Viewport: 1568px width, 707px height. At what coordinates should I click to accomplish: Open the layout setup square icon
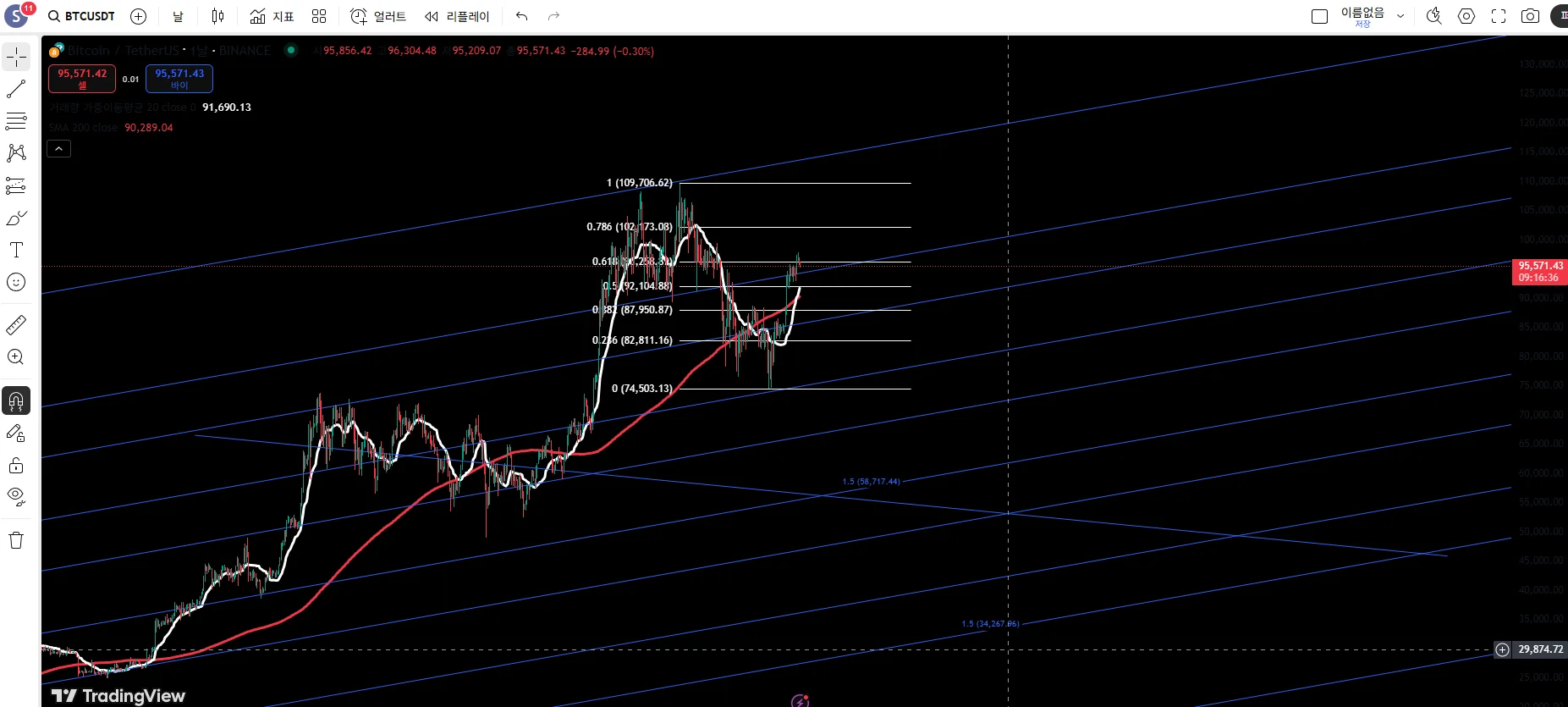click(x=1319, y=16)
